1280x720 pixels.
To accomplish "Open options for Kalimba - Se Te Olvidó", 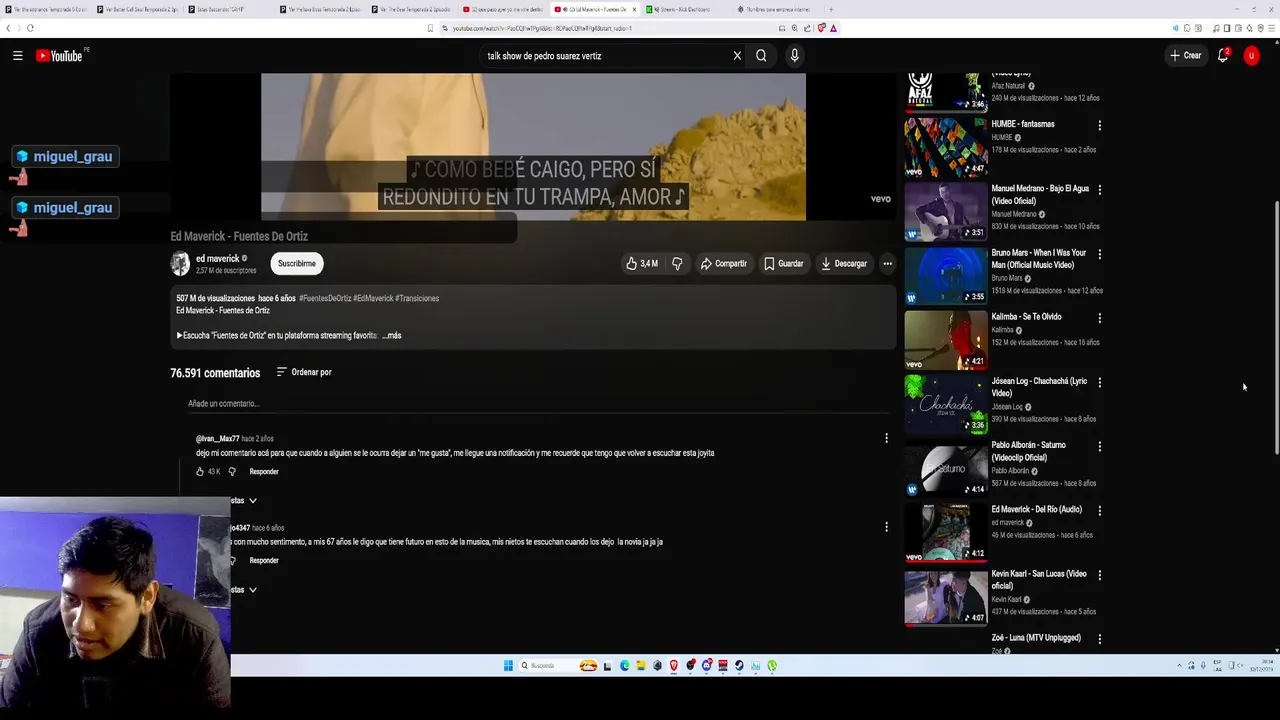I will (1099, 318).
